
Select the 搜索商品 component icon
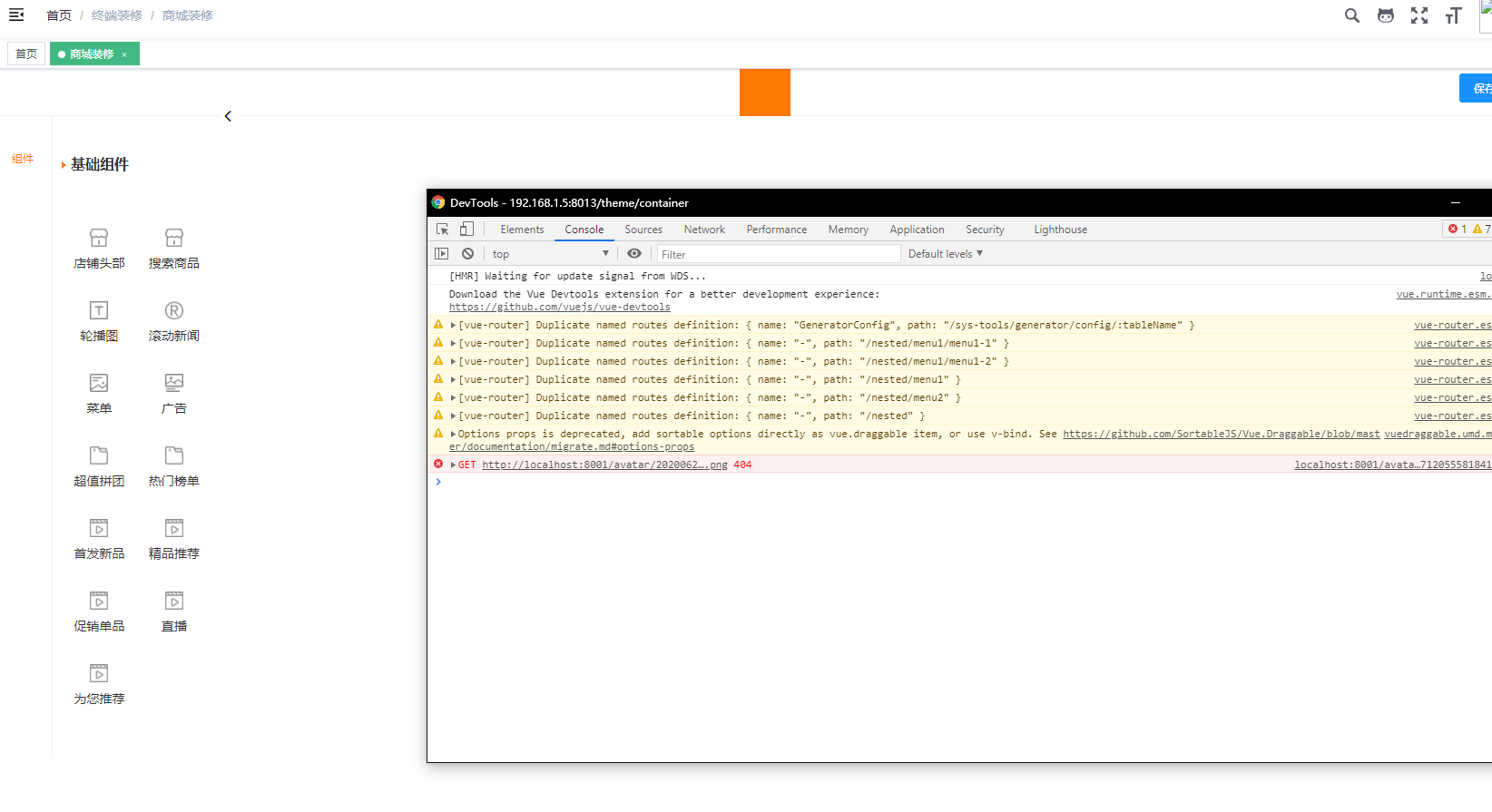coord(173,239)
